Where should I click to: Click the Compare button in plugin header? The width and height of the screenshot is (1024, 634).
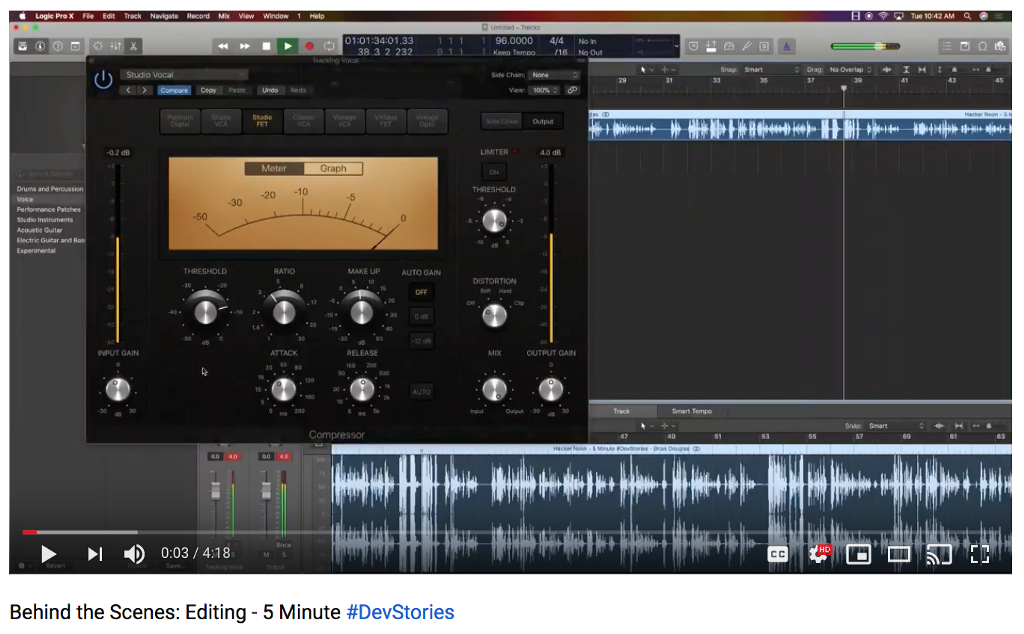[174, 90]
